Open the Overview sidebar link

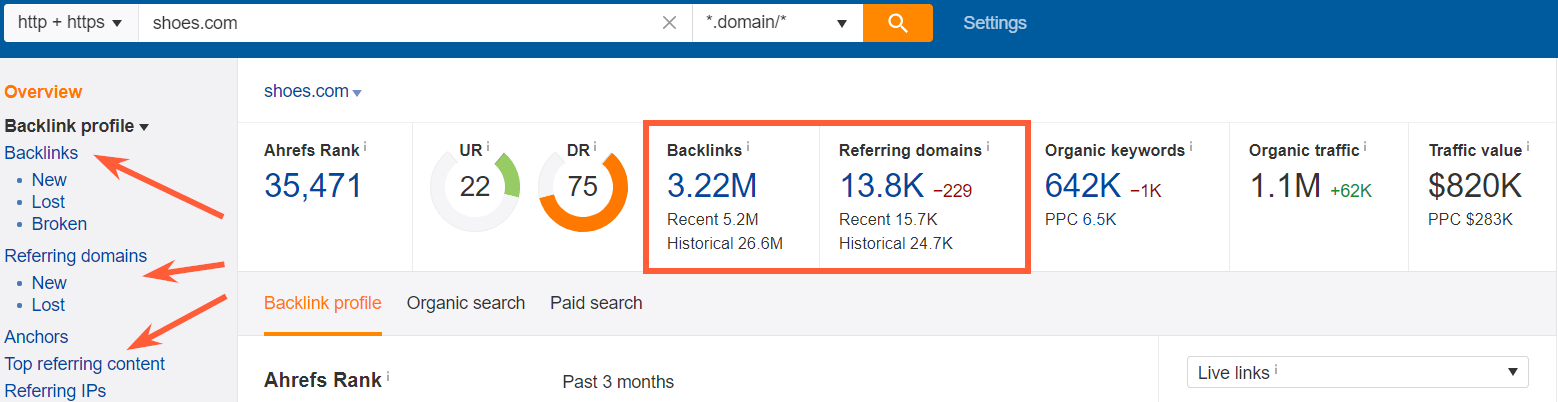click(x=43, y=92)
